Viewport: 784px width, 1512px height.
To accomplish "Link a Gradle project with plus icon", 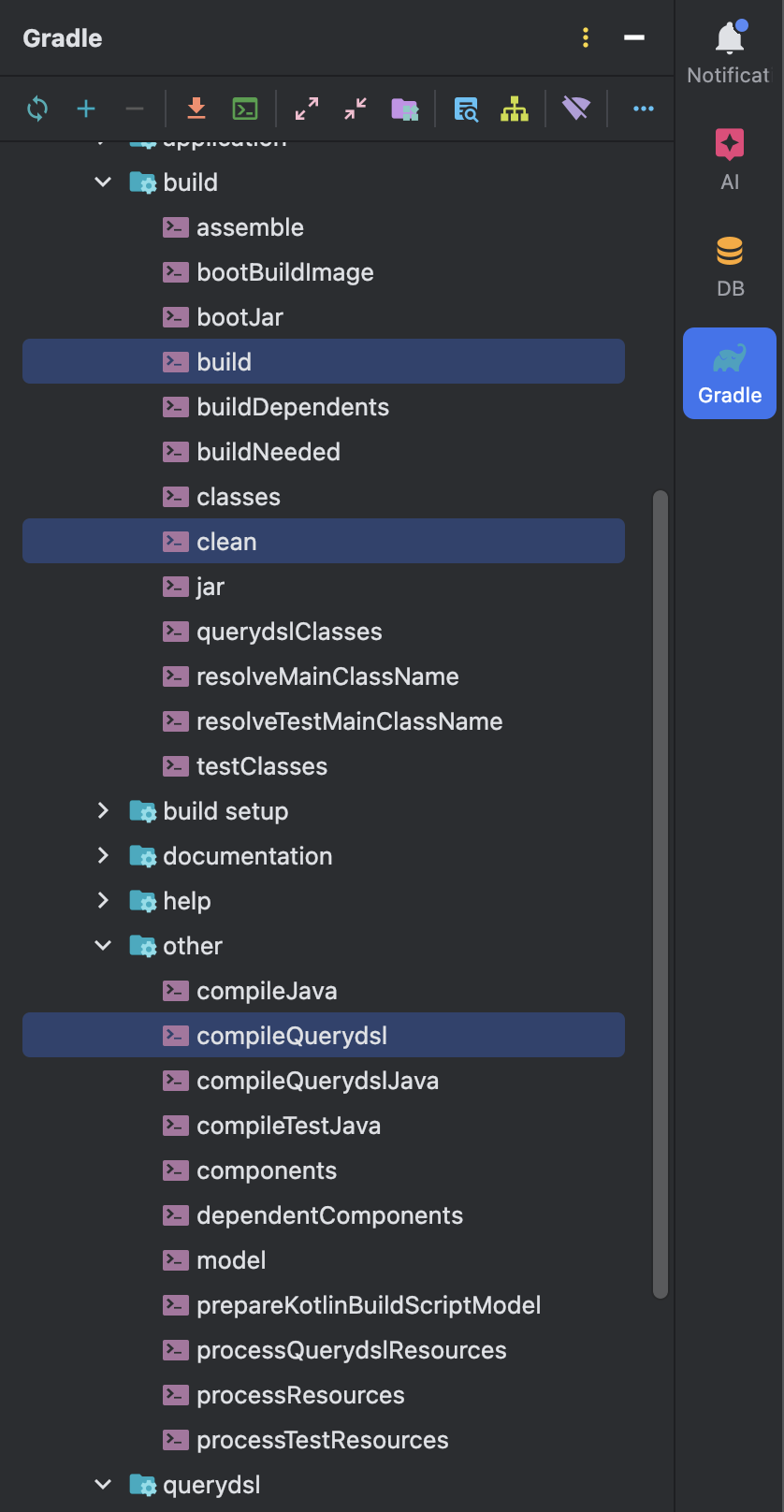I will [x=86, y=109].
